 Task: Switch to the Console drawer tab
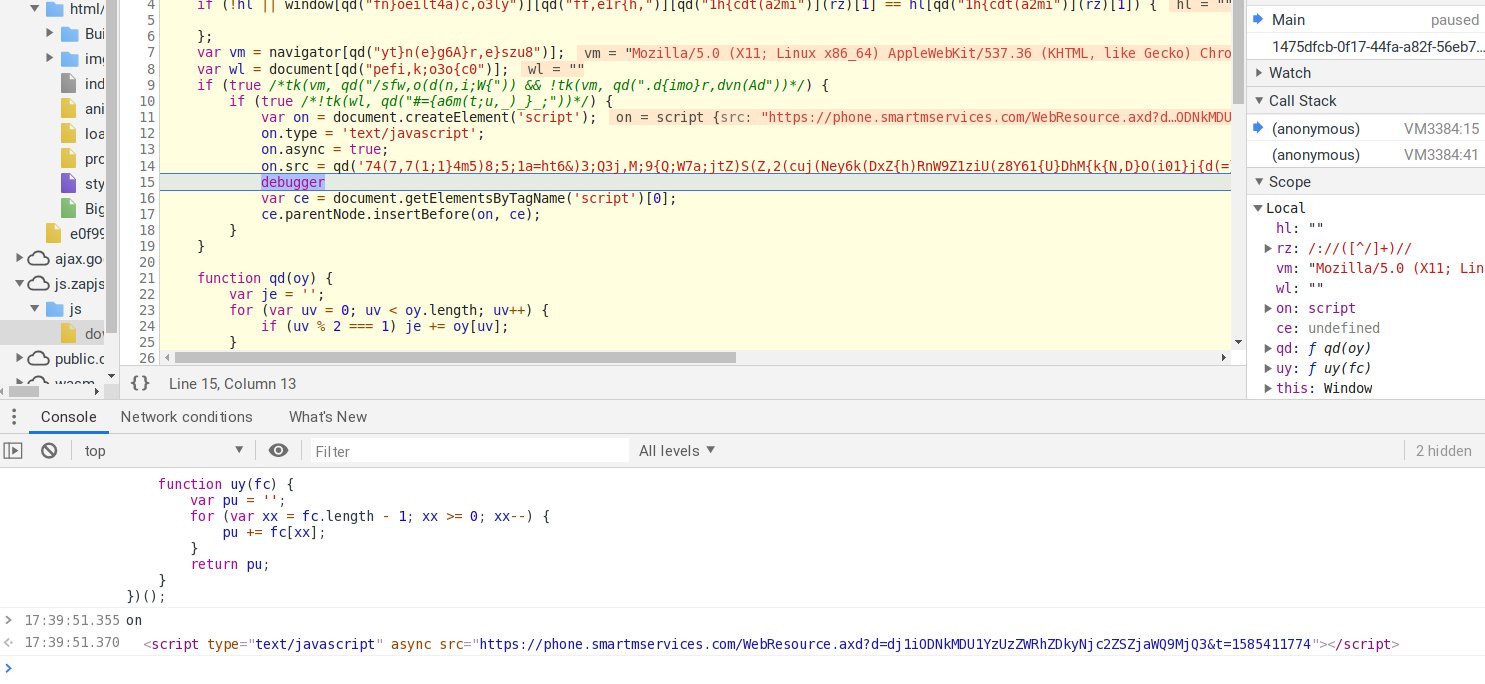(68, 417)
